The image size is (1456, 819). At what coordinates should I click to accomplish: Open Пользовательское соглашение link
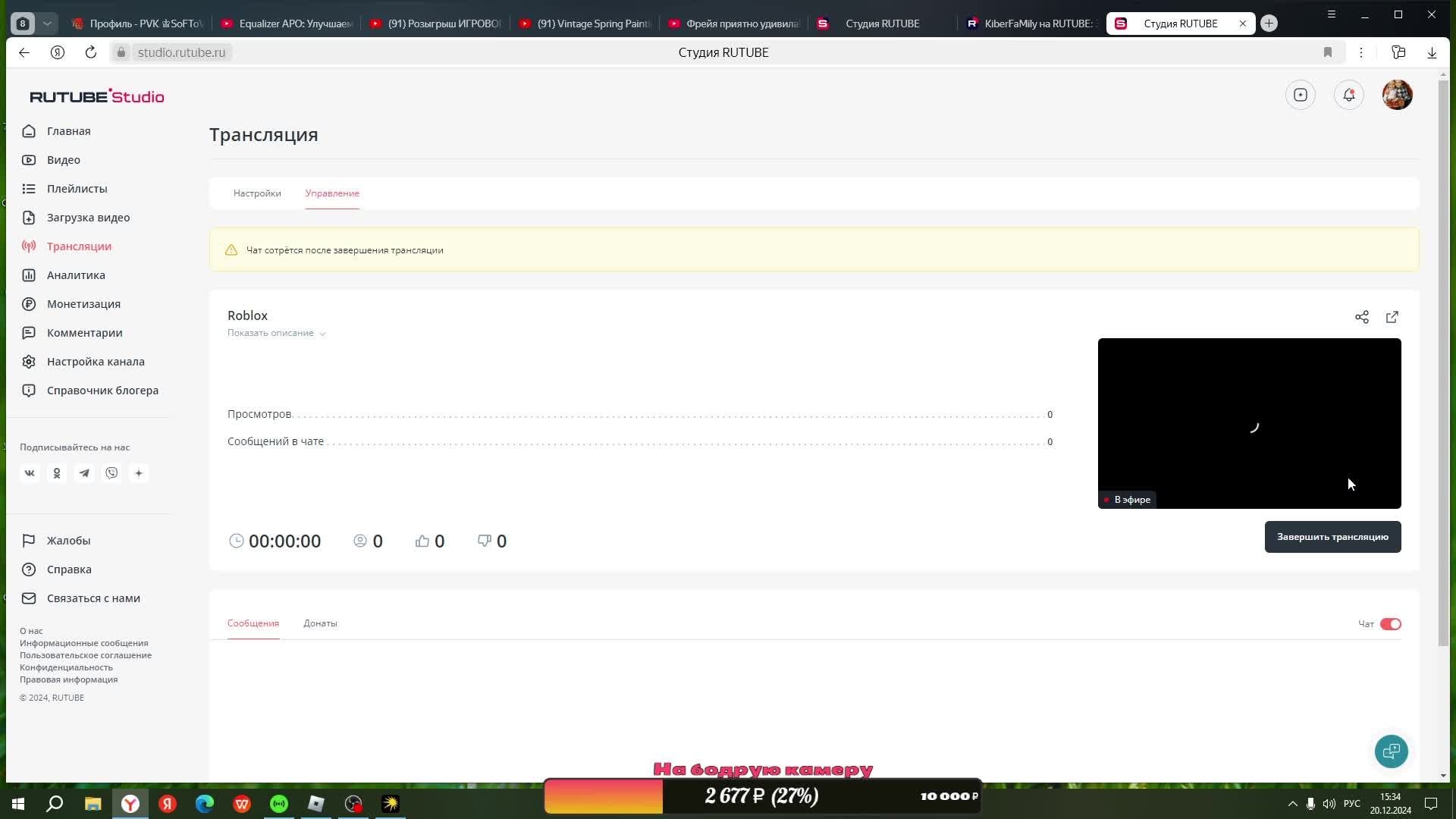(x=86, y=655)
